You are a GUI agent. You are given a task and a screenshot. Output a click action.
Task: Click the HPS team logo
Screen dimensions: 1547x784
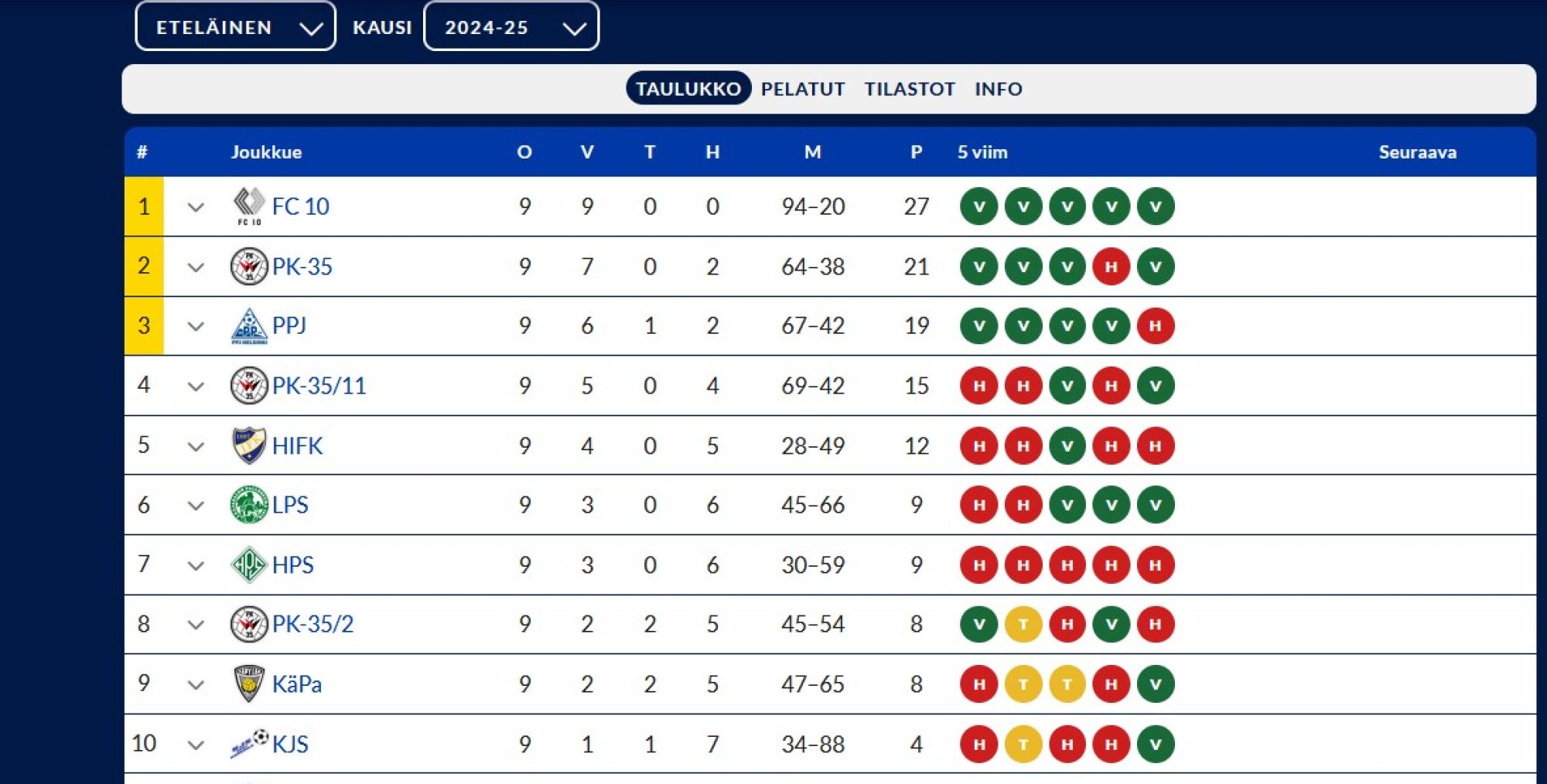[x=249, y=564]
